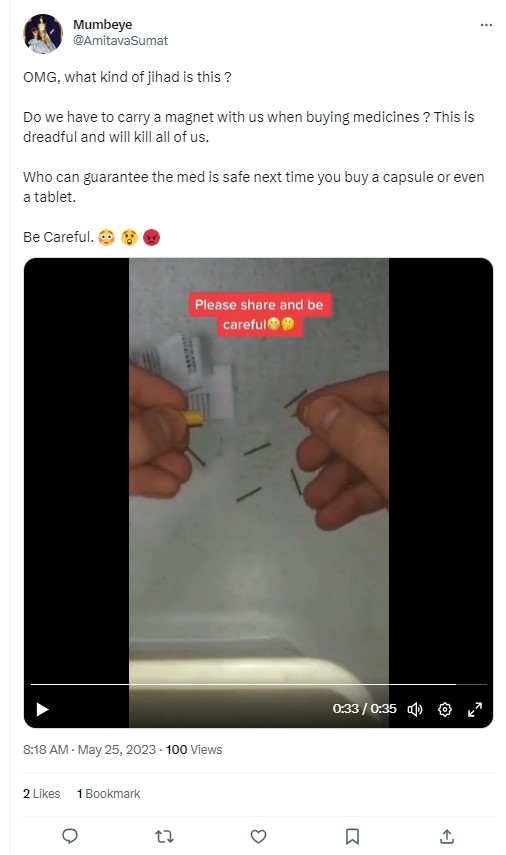The width and height of the screenshot is (506, 855).
Task: Open the Mumbeye display name link
Action: (103, 25)
